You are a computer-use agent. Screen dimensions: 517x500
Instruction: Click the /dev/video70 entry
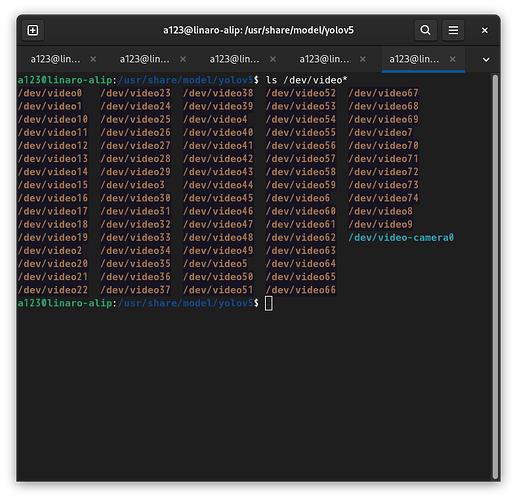click(x=384, y=146)
